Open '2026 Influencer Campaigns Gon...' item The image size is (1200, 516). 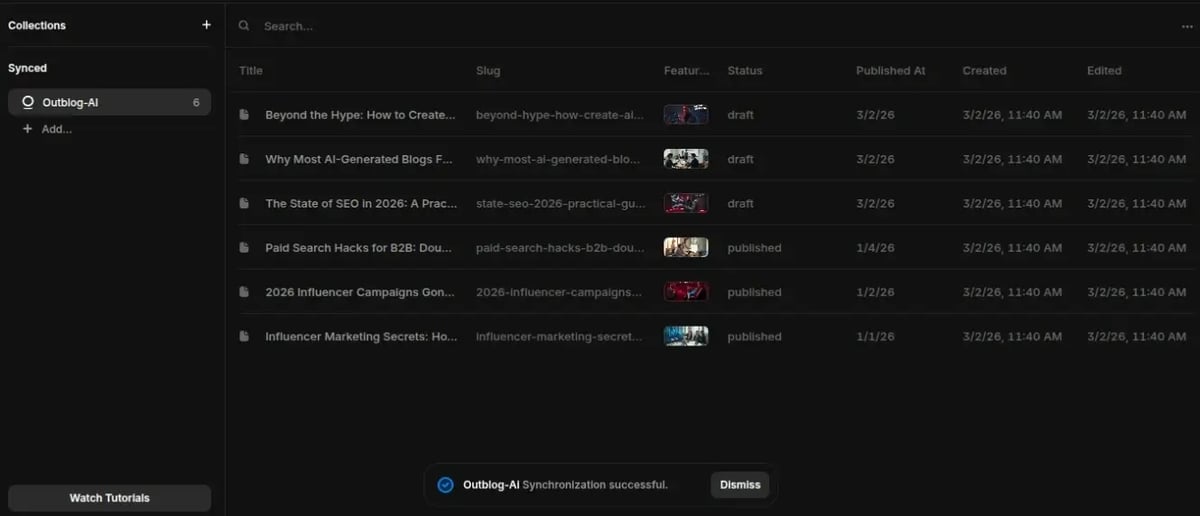tap(360, 292)
